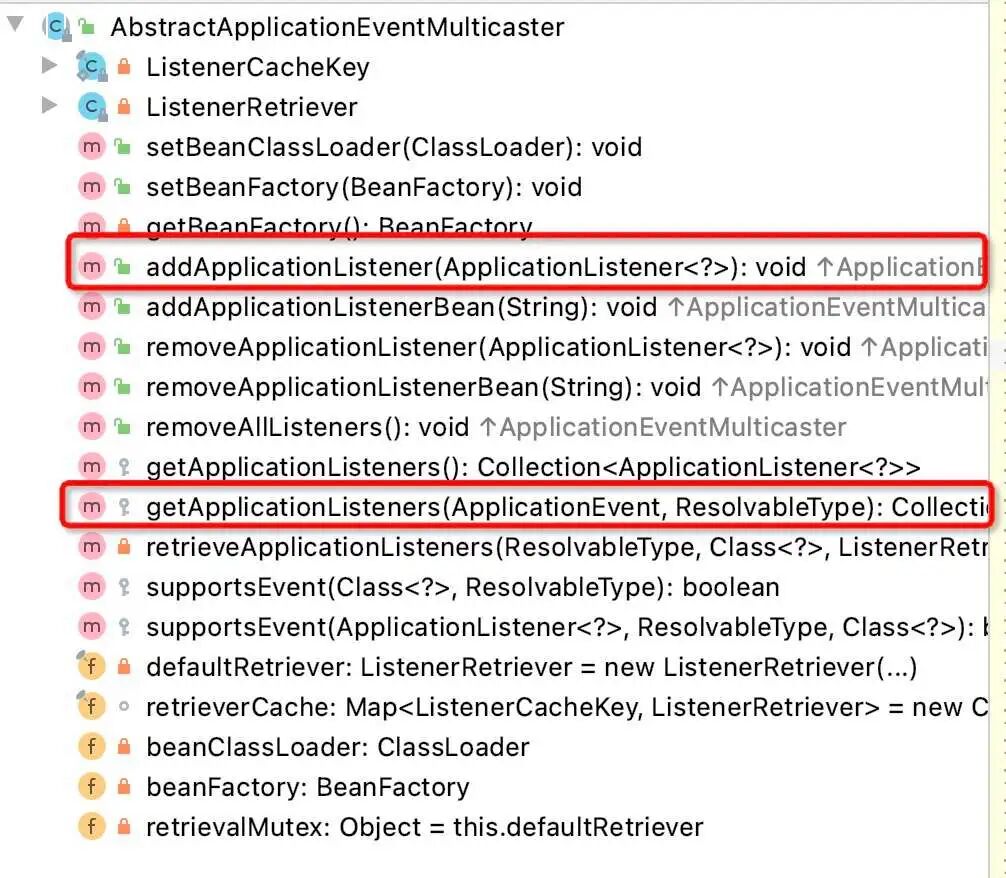Select the AbstractApplicationEventMulticaster root node
Viewport: 1006px width, 878px height.
pos(337,27)
